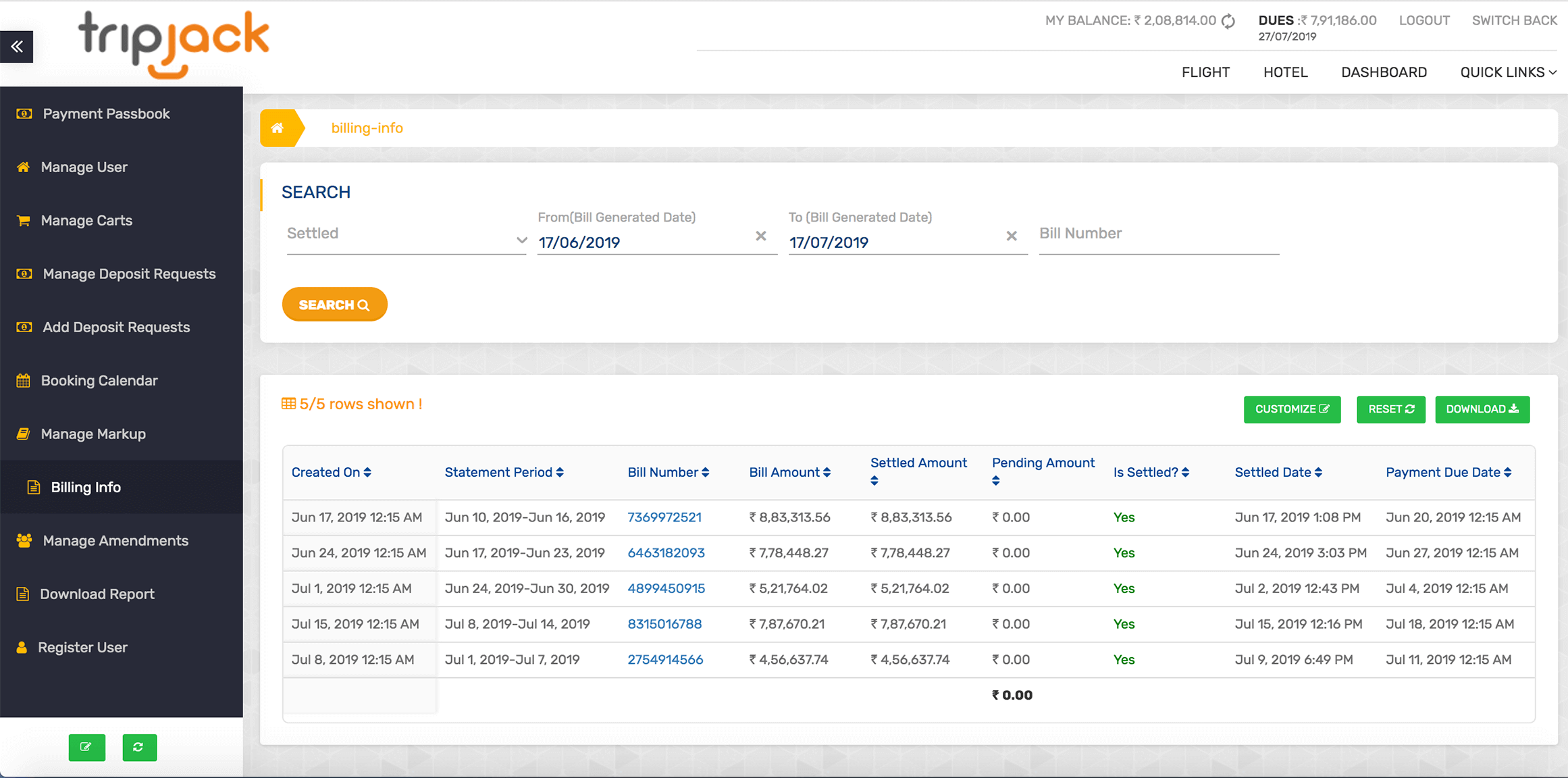The image size is (1568, 778).
Task: Sort by Payment Due Date column
Action: tap(1507, 473)
